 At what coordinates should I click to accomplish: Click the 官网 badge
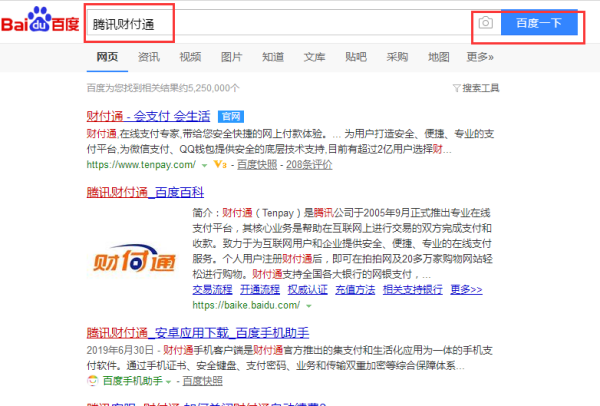231,116
